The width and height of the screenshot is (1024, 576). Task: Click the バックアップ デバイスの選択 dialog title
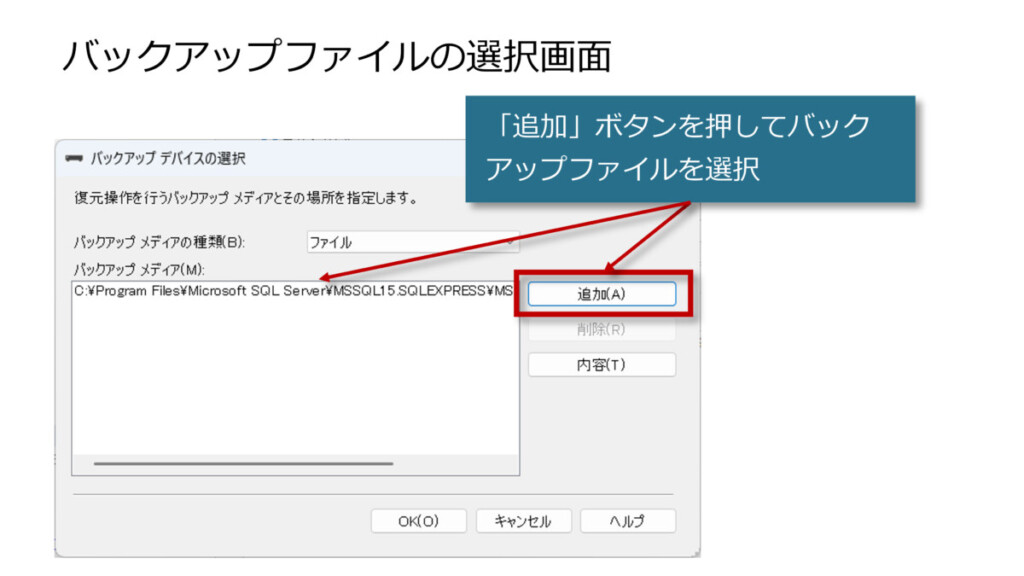(x=168, y=159)
